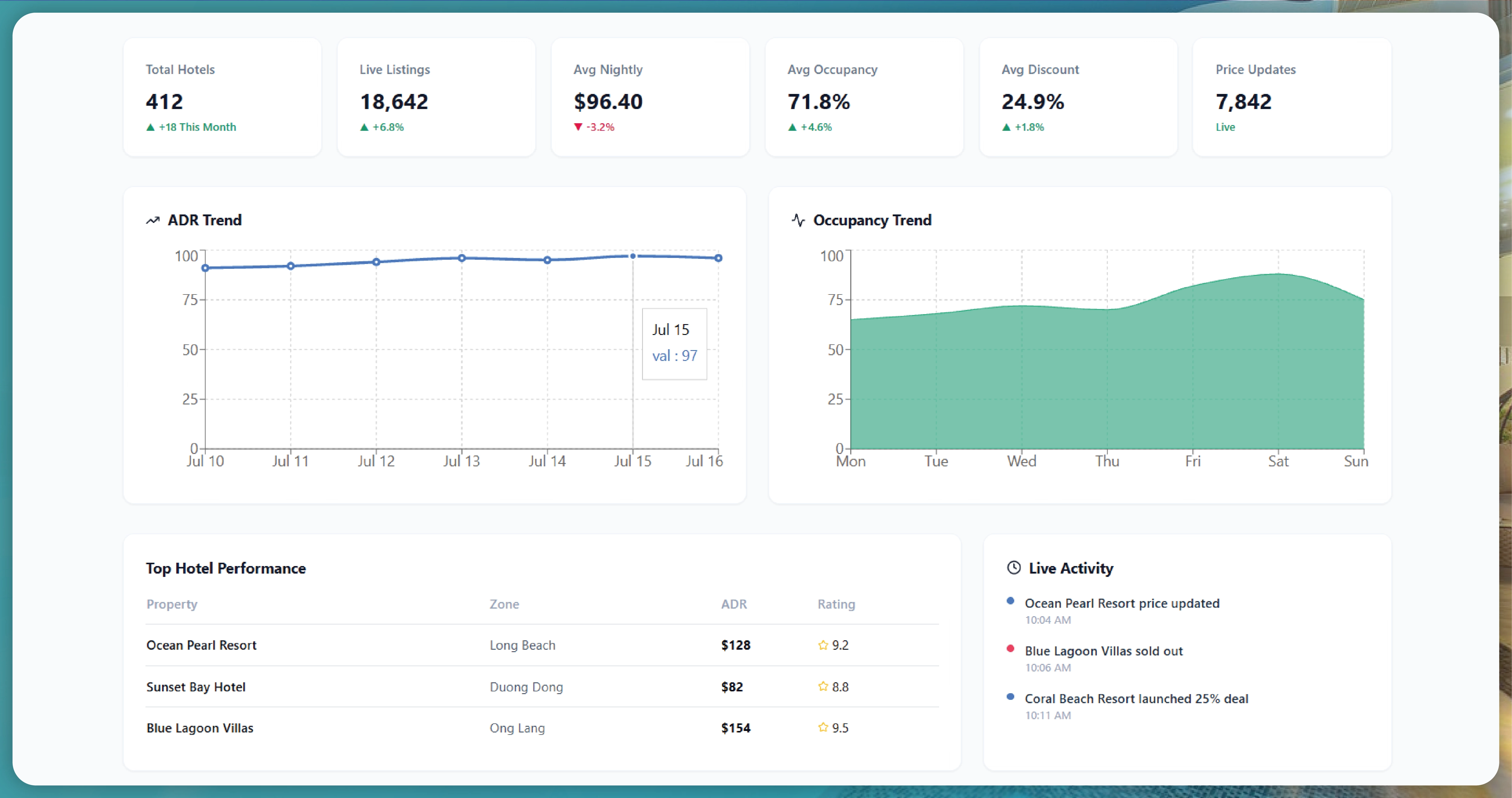Select the Jul 14 point on ADR chart
Screen dimensions: 1512x798
547,260
